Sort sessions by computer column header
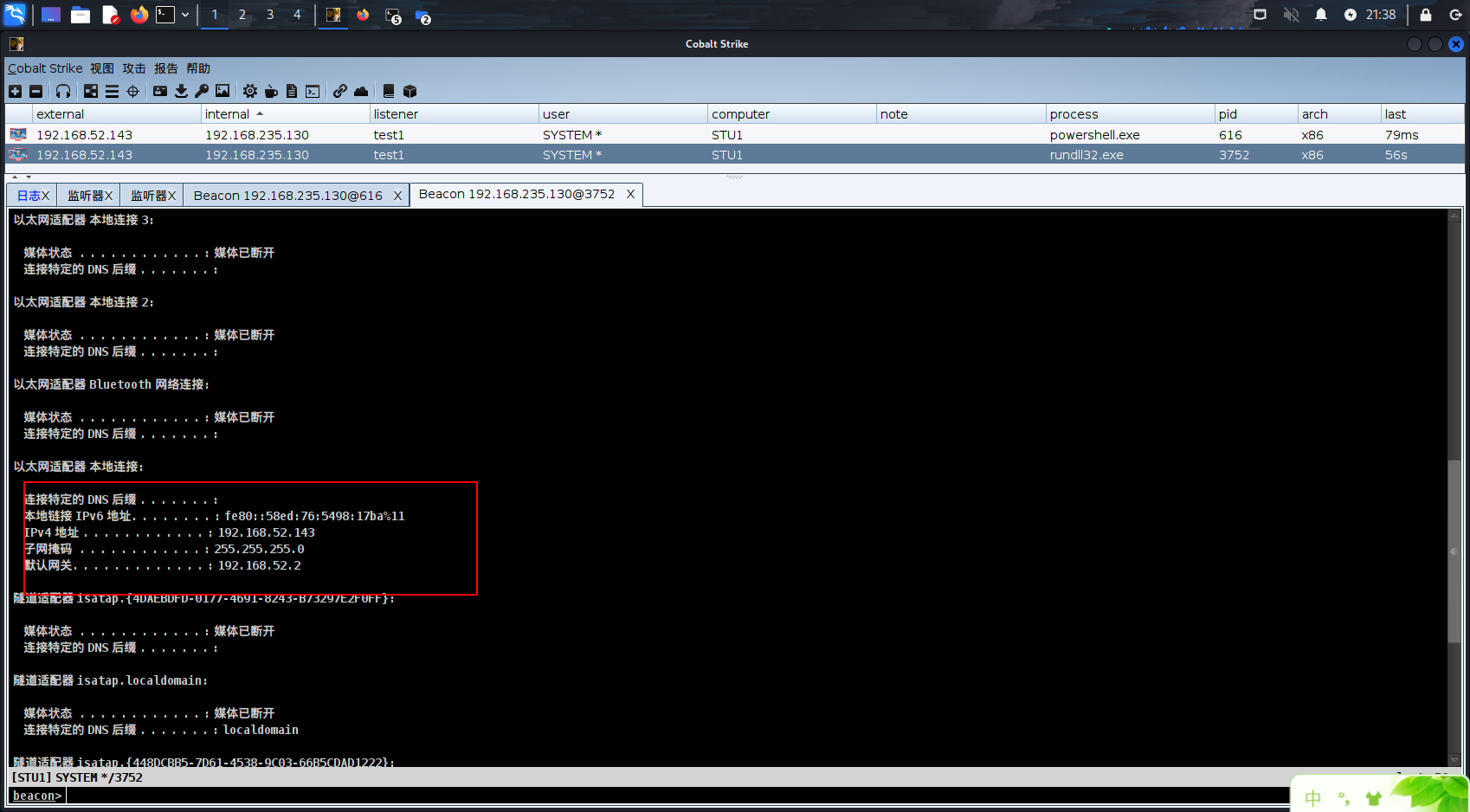The width and height of the screenshot is (1470, 812). (791, 114)
